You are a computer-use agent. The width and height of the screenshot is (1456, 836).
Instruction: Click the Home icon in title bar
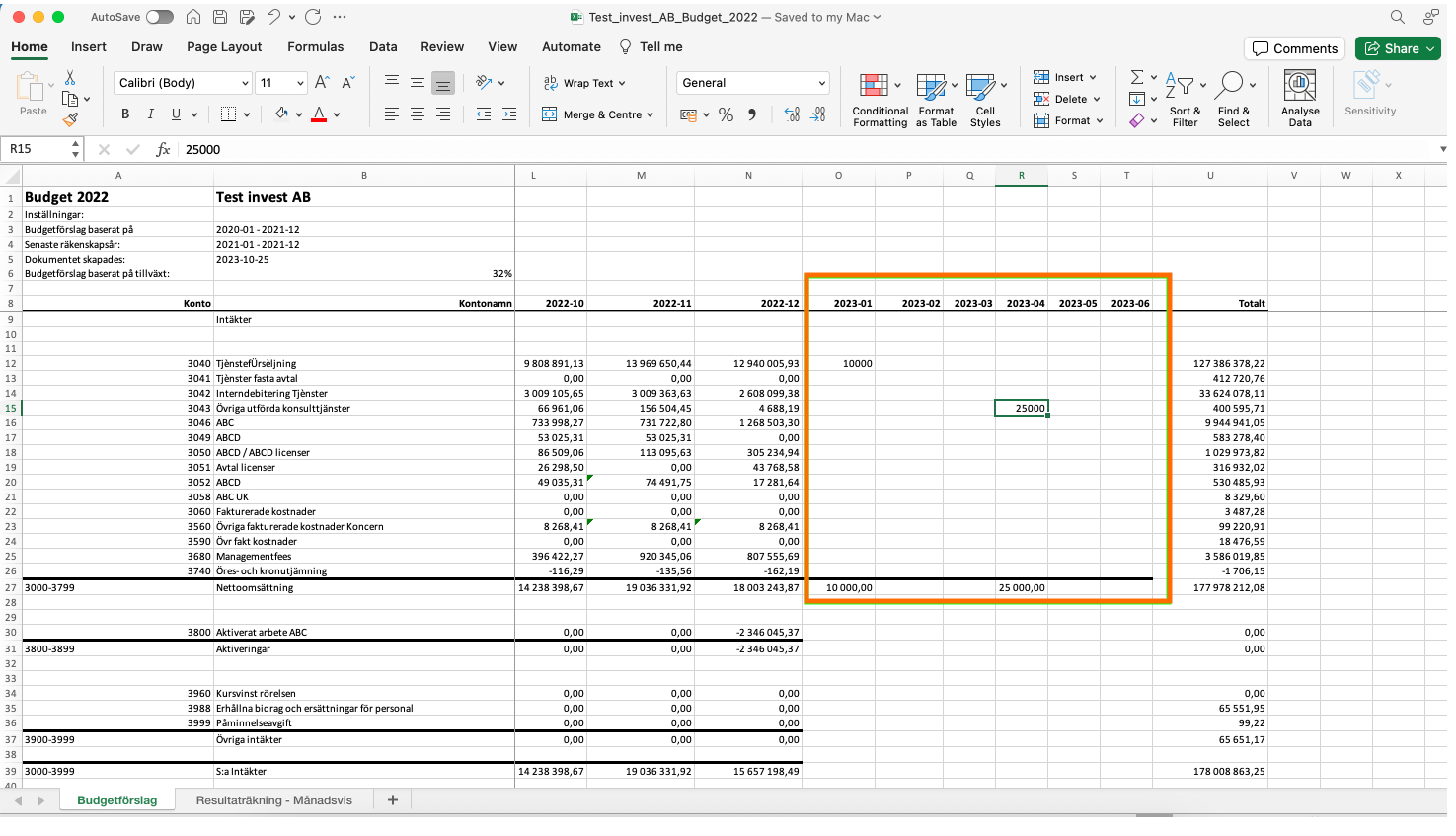click(x=193, y=17)
